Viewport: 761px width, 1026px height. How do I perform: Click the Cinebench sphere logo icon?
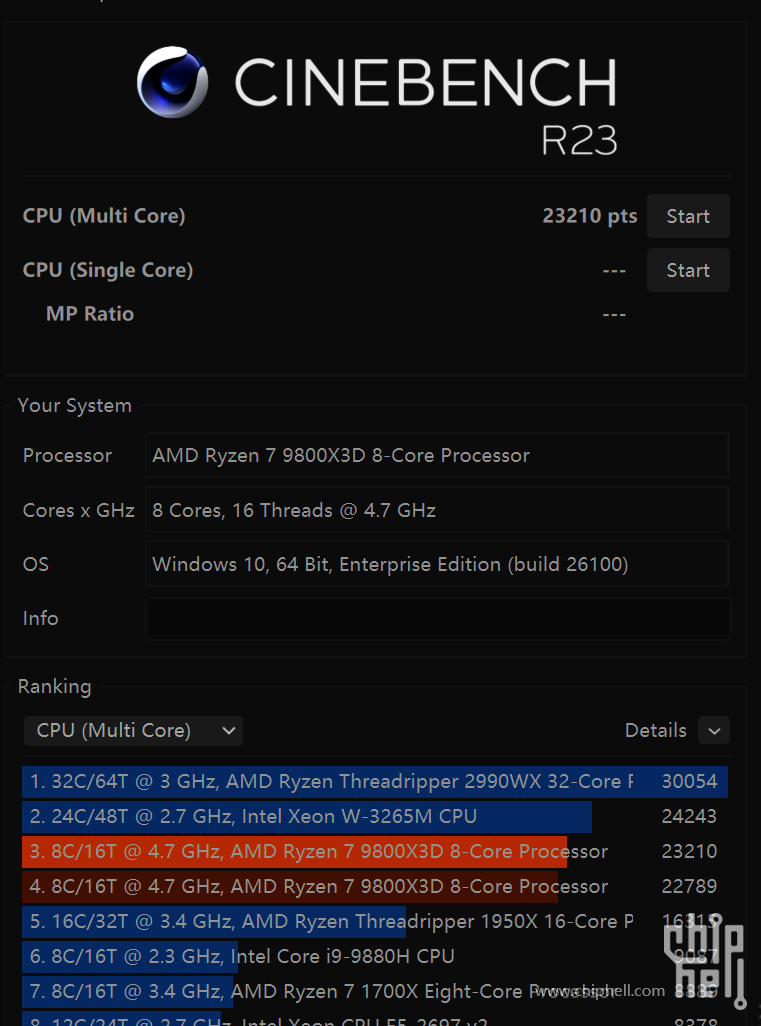coord(172,82)
